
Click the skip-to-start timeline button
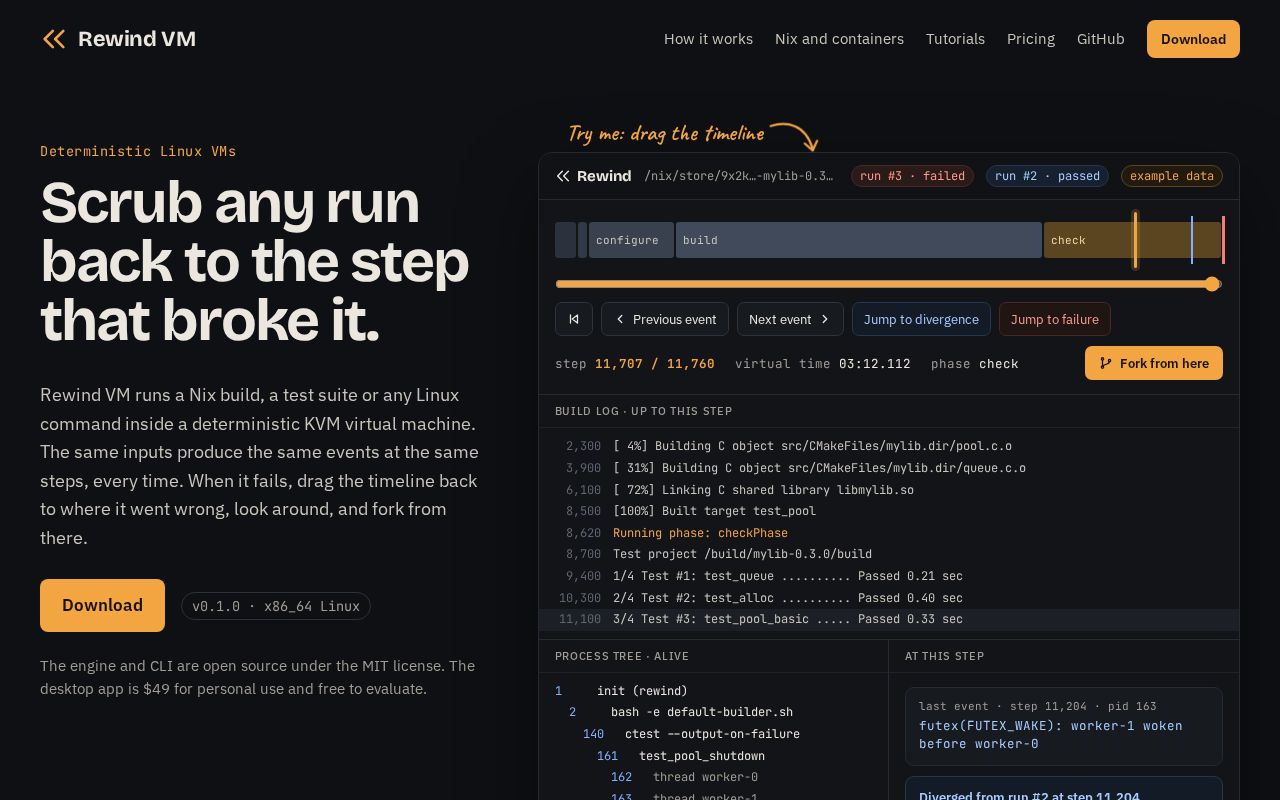[x=574, y=319]
